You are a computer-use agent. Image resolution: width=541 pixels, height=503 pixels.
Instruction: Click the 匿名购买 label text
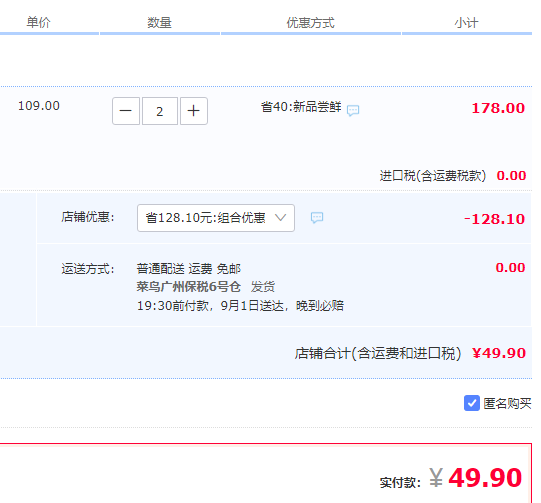point(507,403)
